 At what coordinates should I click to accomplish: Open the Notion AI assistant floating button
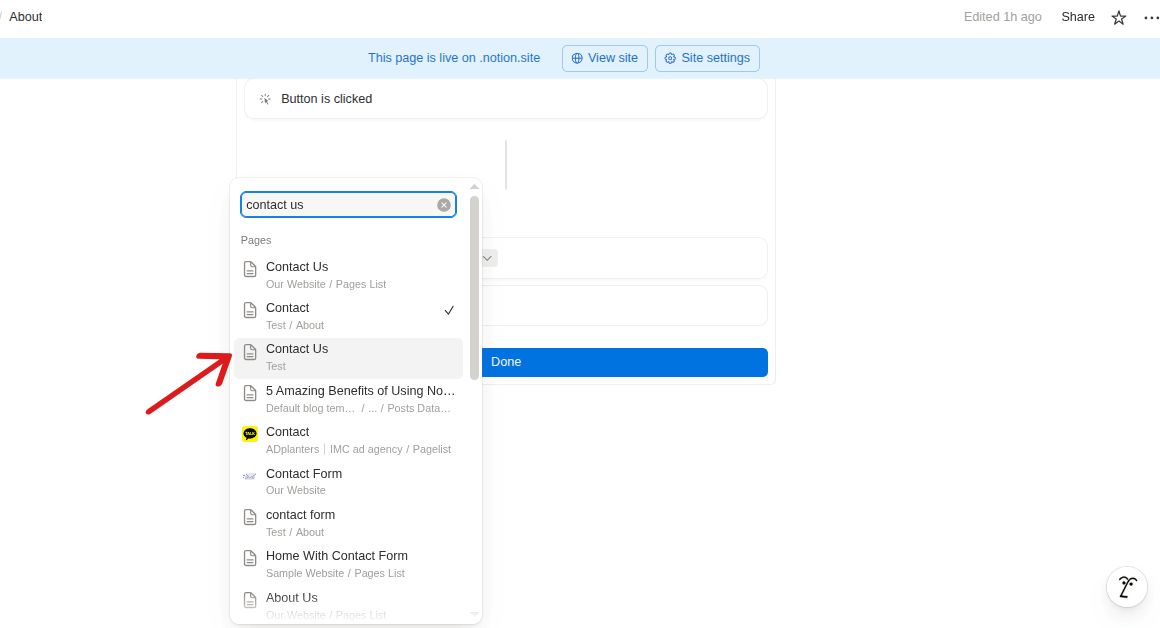point(1126,587)
